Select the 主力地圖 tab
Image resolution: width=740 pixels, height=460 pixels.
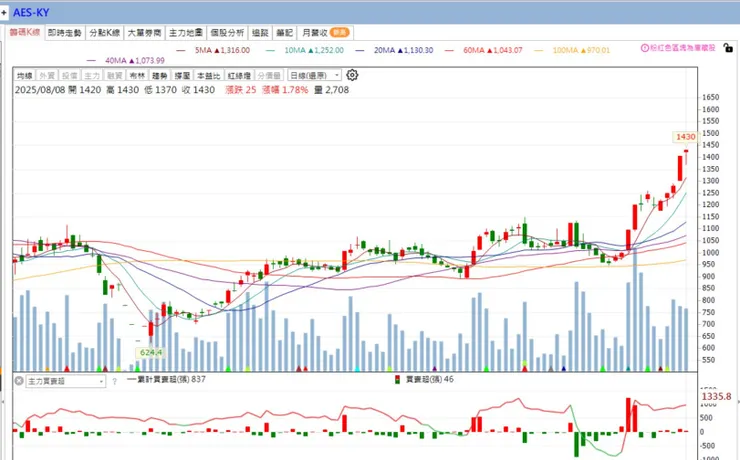(185, 33)
